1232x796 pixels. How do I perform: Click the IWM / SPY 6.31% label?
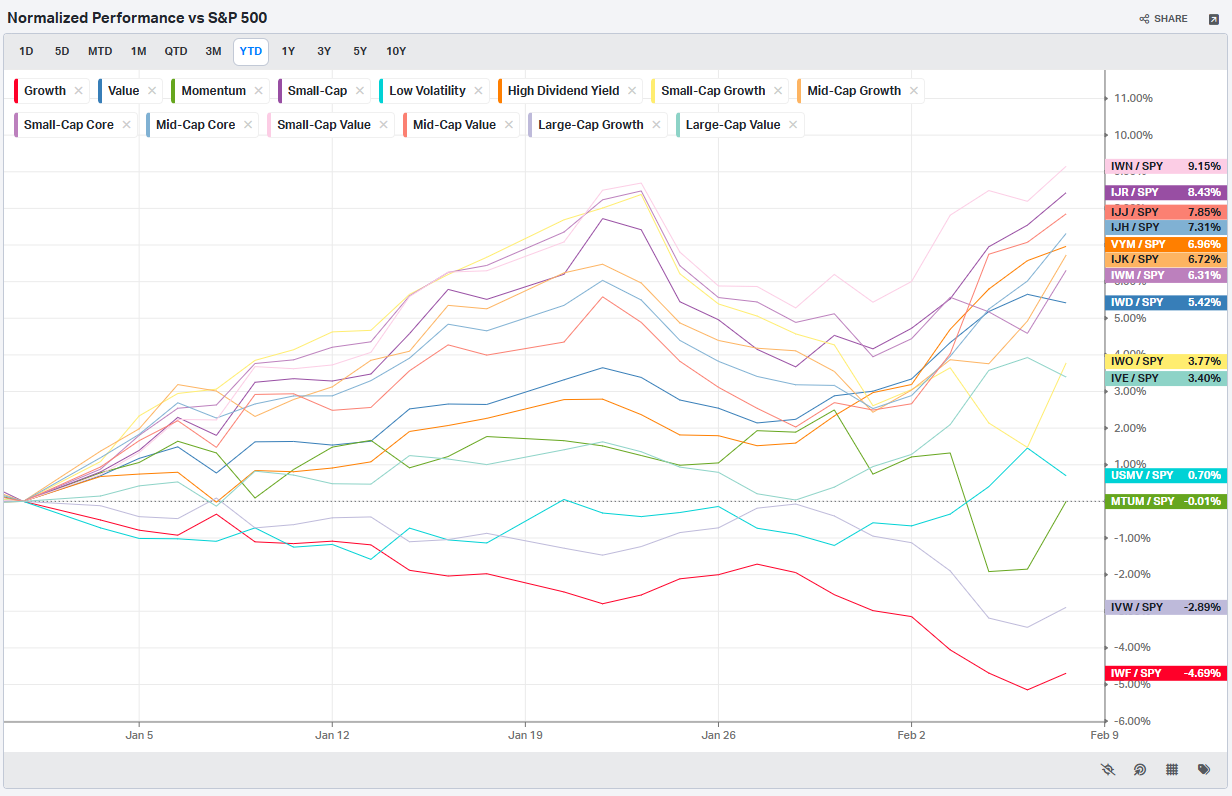1166,276
